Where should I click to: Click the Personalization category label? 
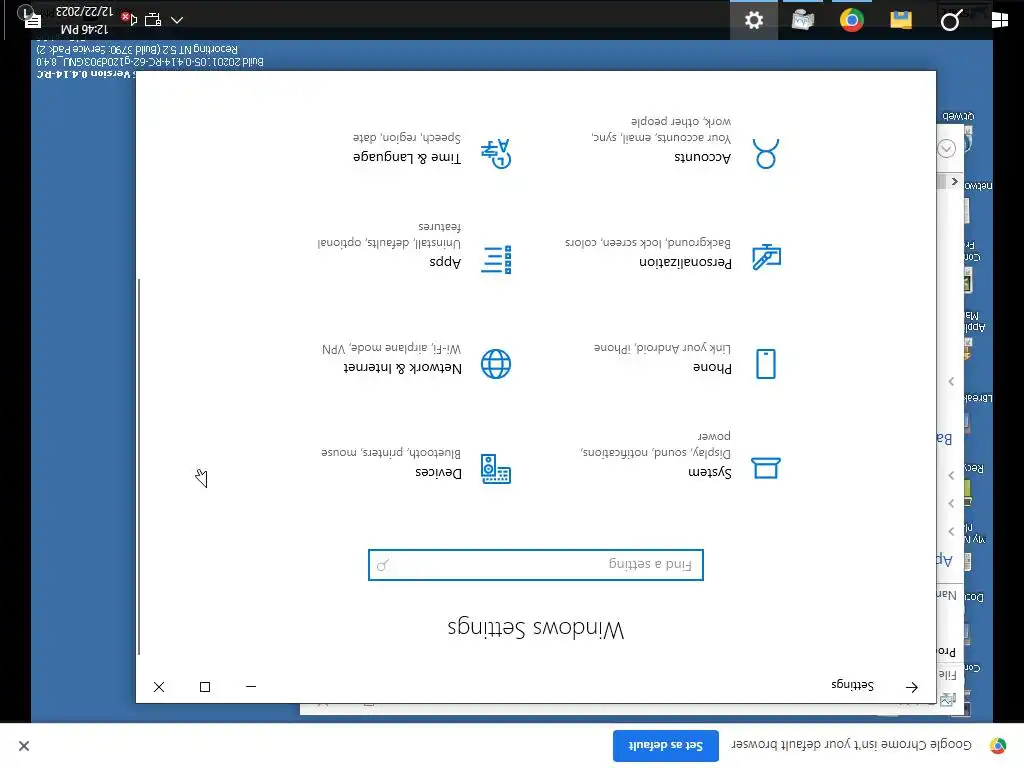tap(685, 263)
